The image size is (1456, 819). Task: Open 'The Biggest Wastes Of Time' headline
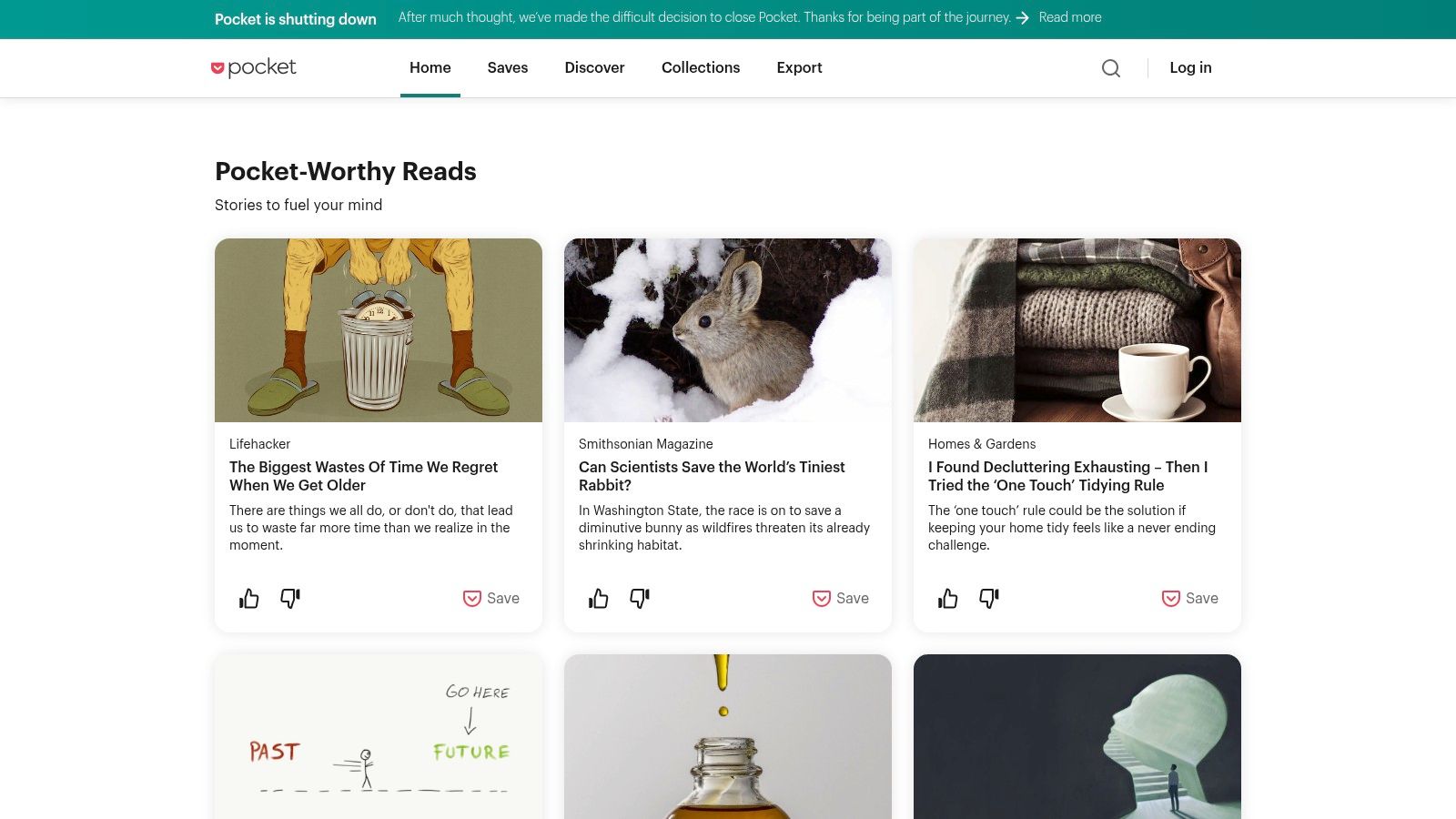(x=364, y=476)
